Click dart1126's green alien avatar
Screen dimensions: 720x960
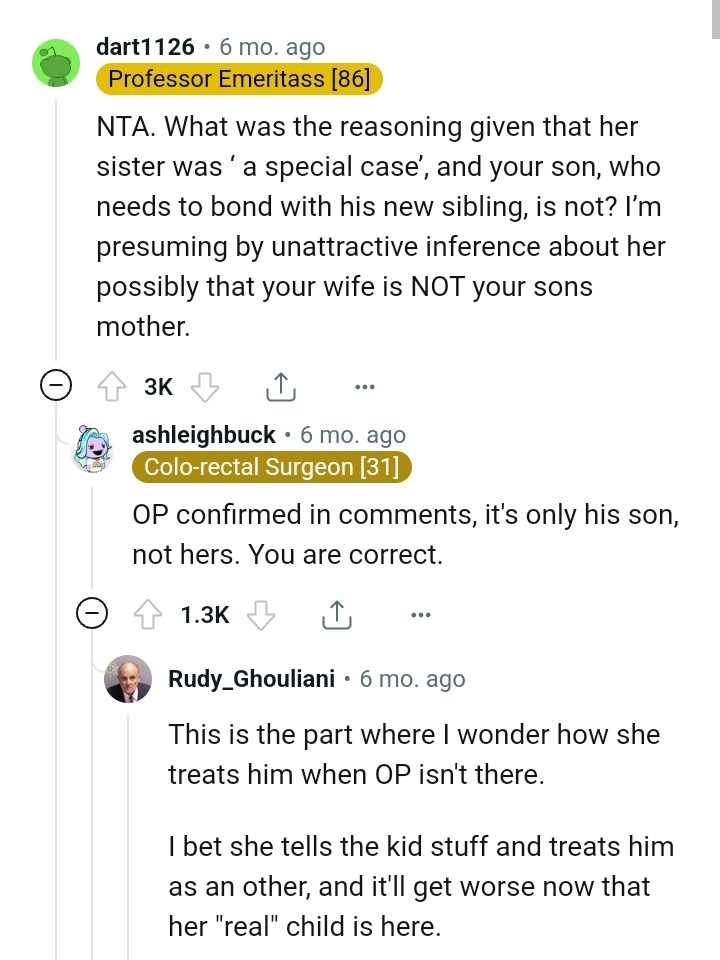57,62
